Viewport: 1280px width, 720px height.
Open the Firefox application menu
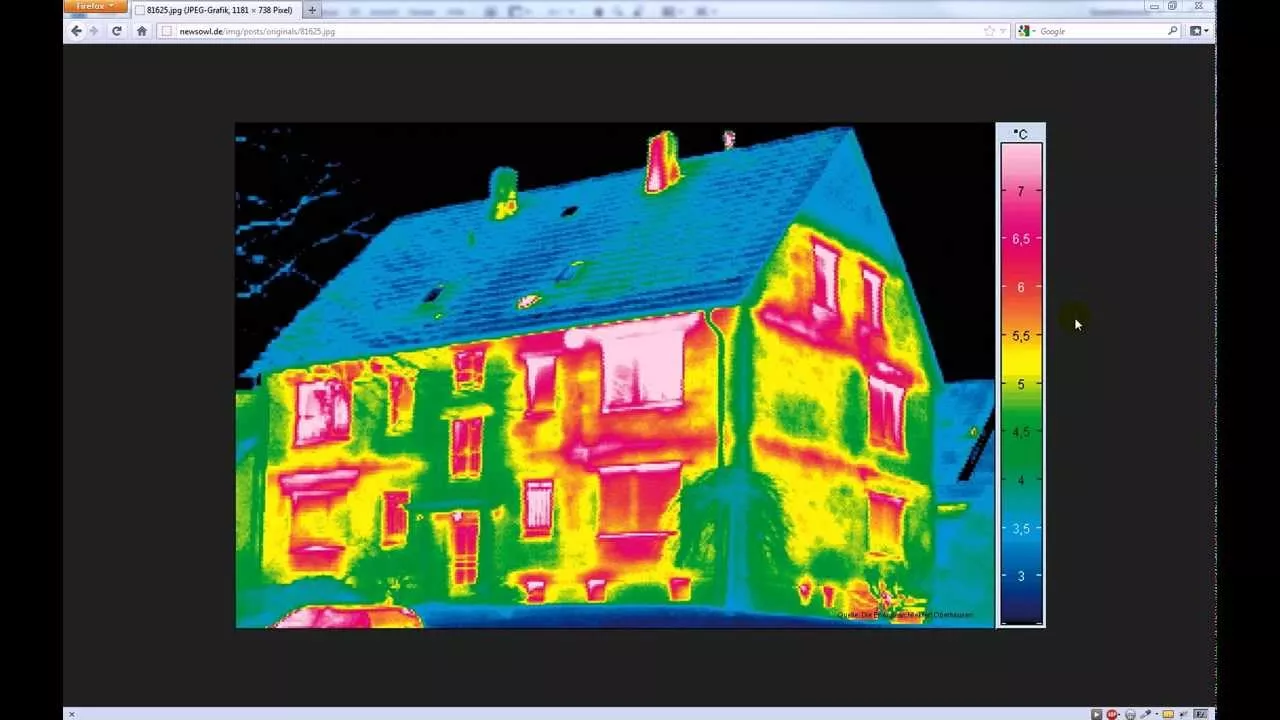click(x=95, y=7)
